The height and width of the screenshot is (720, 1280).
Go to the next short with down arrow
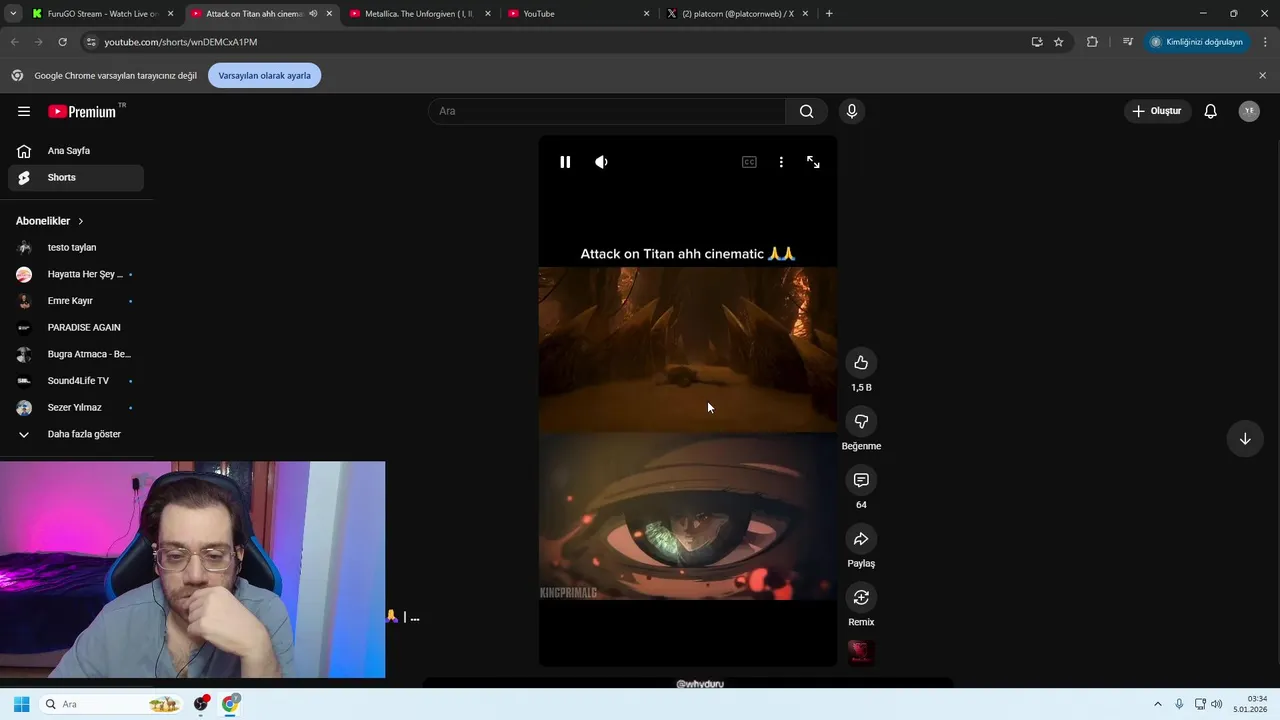point(1245,439)
